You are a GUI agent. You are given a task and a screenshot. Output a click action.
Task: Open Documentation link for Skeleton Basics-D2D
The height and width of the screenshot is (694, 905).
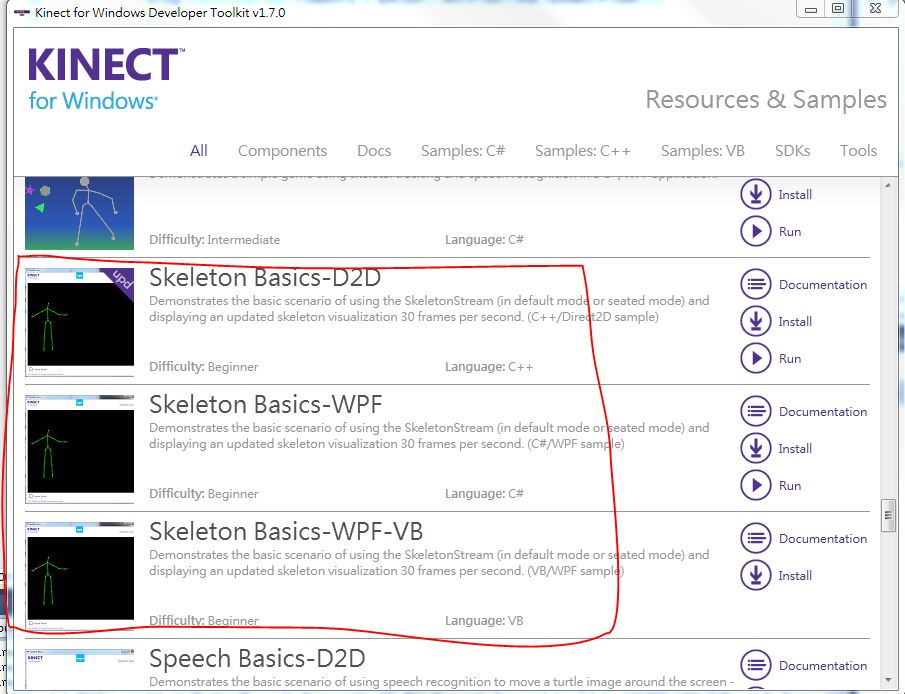[822, 285]
